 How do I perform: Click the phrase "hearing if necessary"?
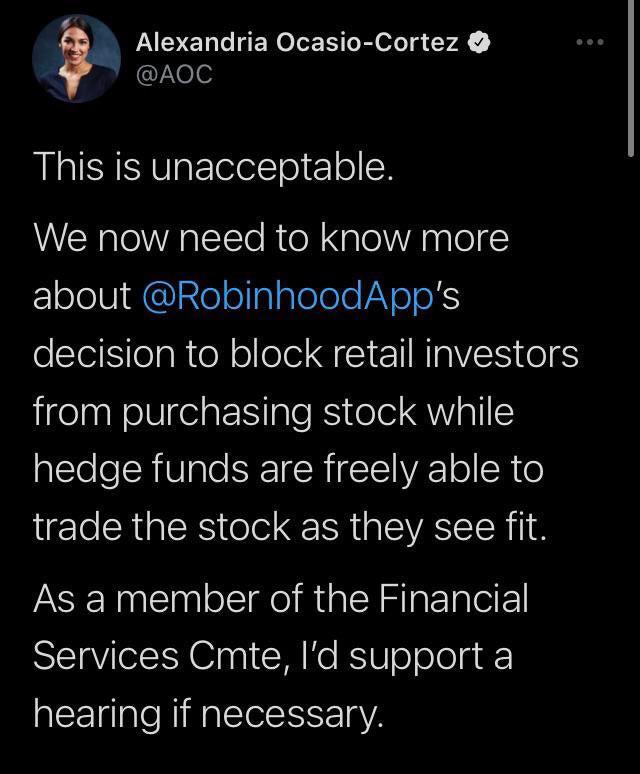point(208,714)
